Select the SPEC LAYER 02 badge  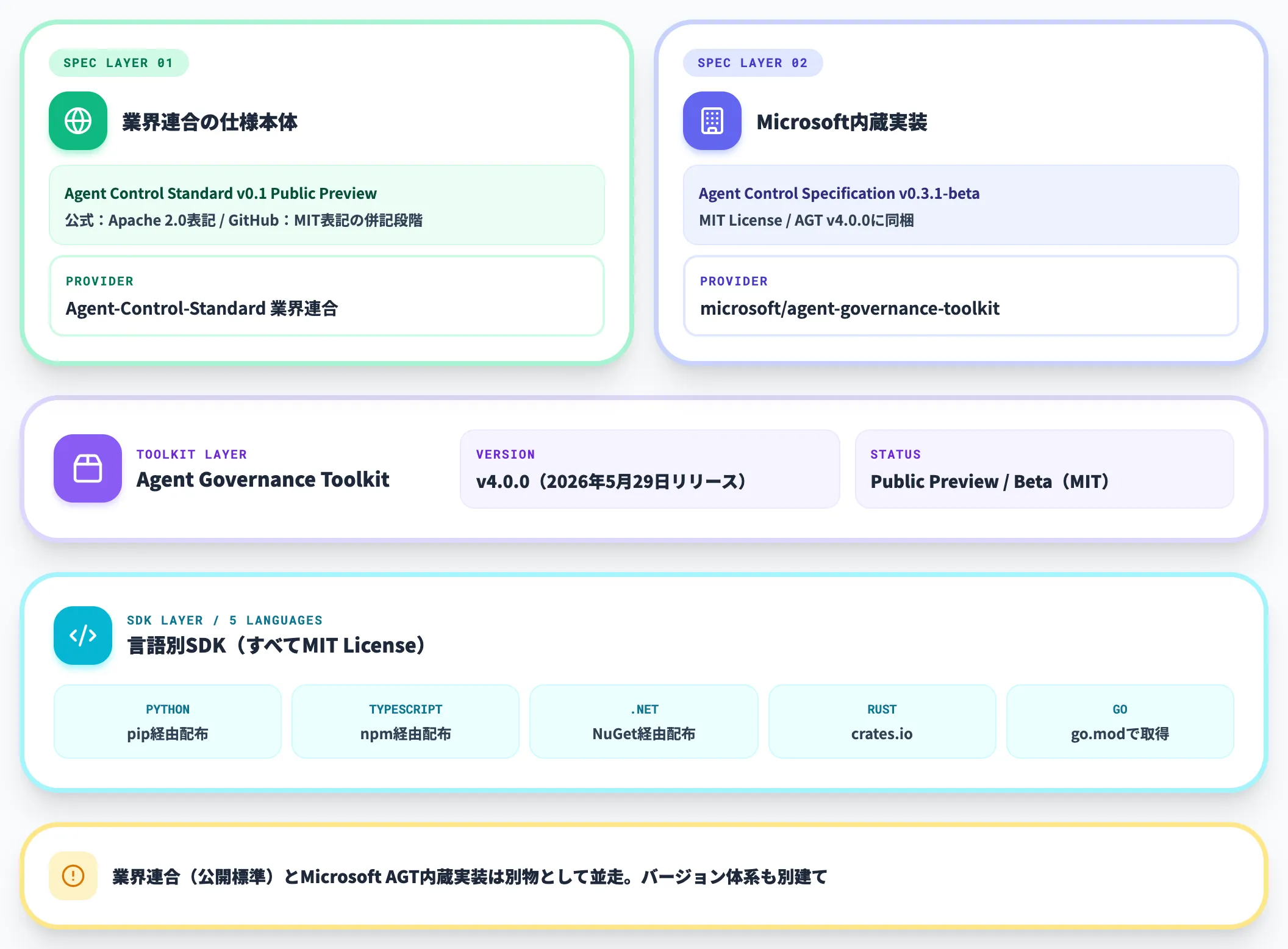pos(753,63)
